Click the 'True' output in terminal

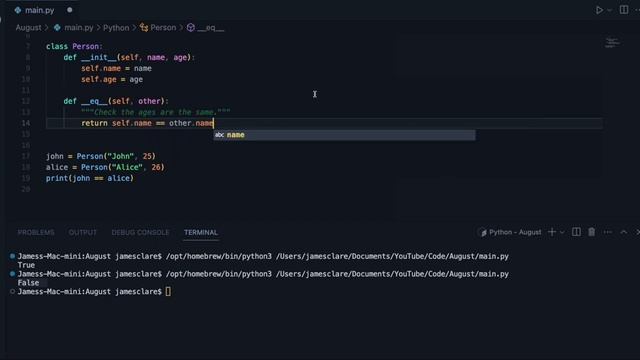tap(26, 265)
